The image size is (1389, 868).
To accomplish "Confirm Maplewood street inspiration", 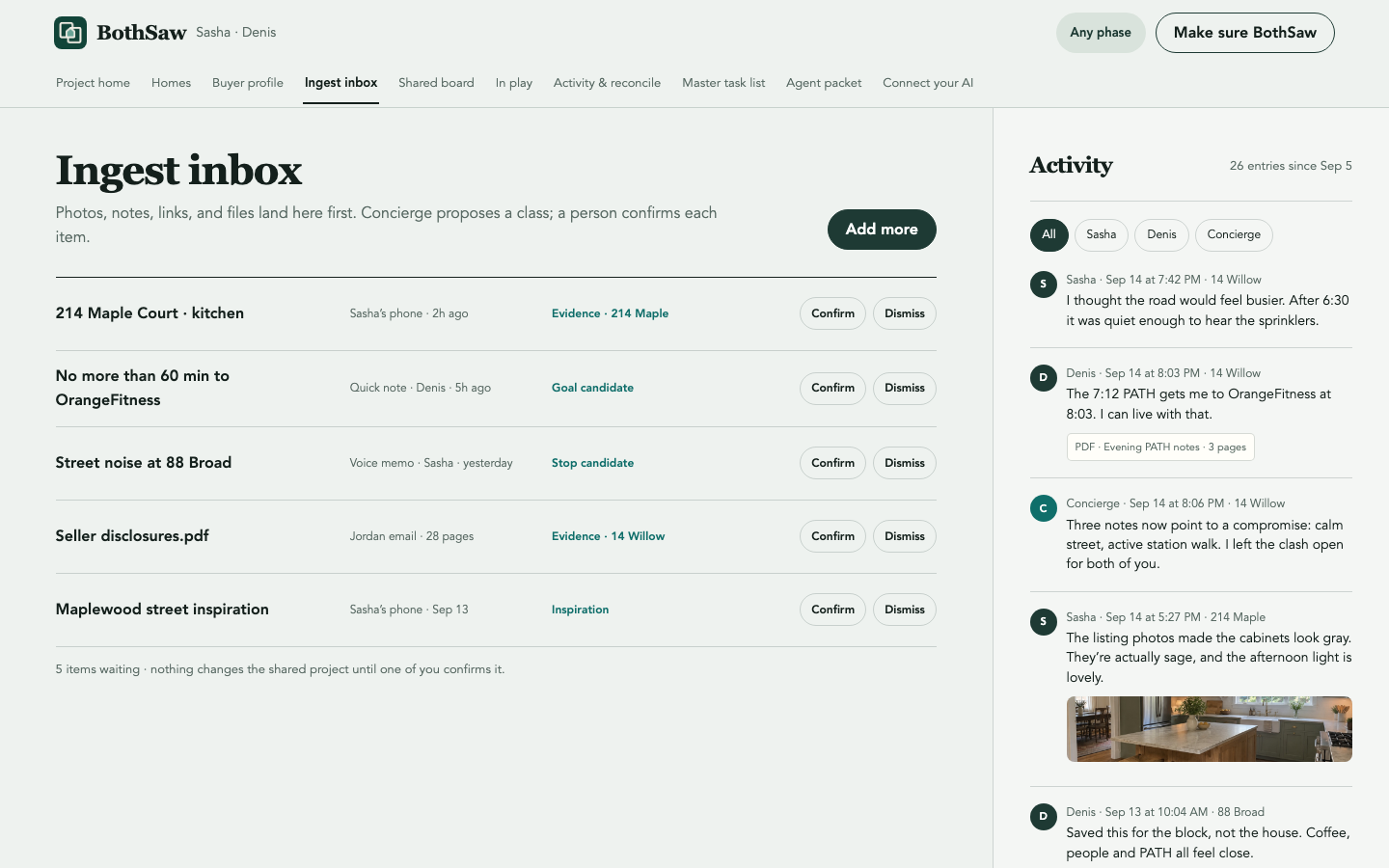I will 832,610.
